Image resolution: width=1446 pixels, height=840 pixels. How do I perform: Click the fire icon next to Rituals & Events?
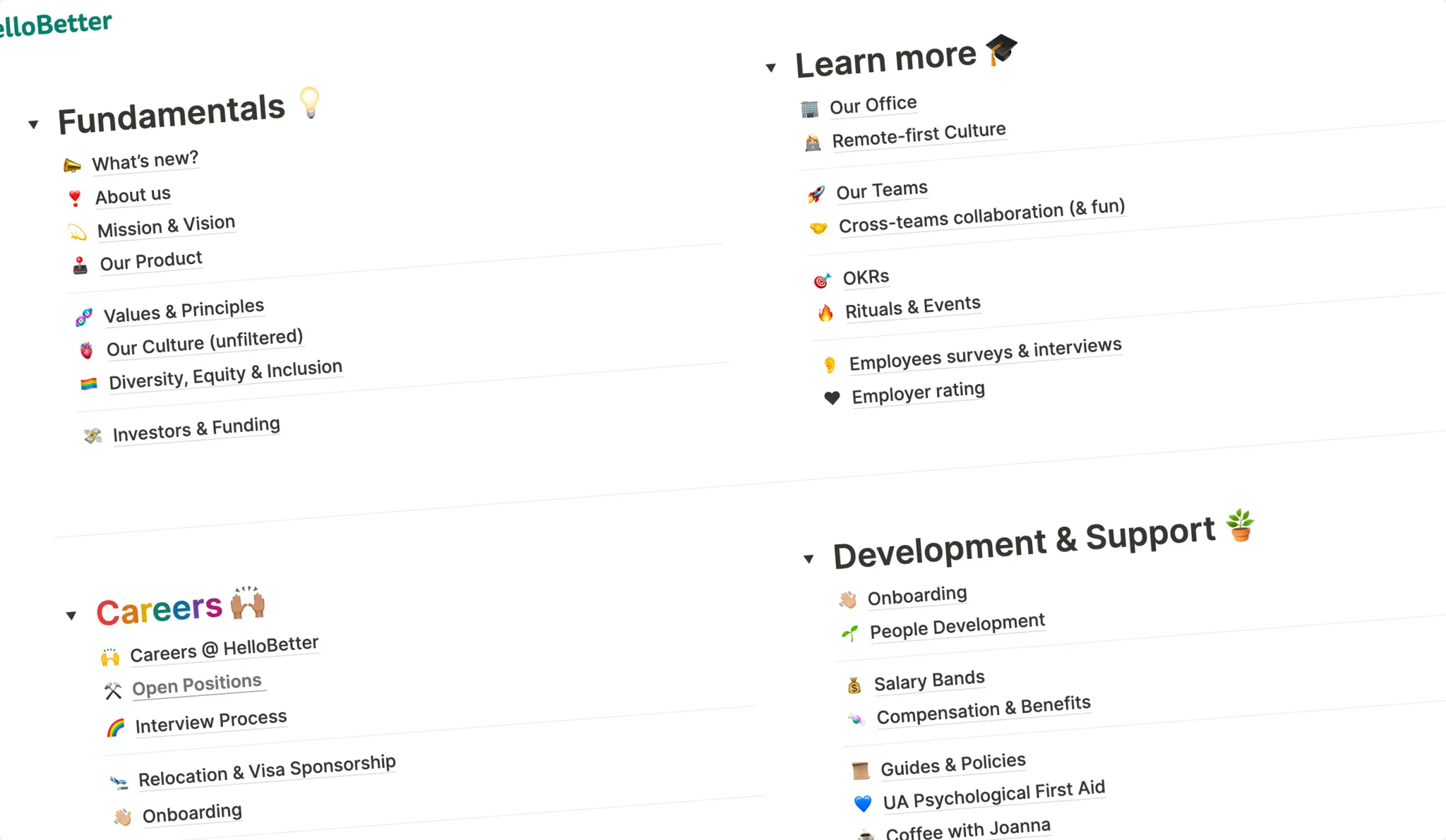pos(825,313)
